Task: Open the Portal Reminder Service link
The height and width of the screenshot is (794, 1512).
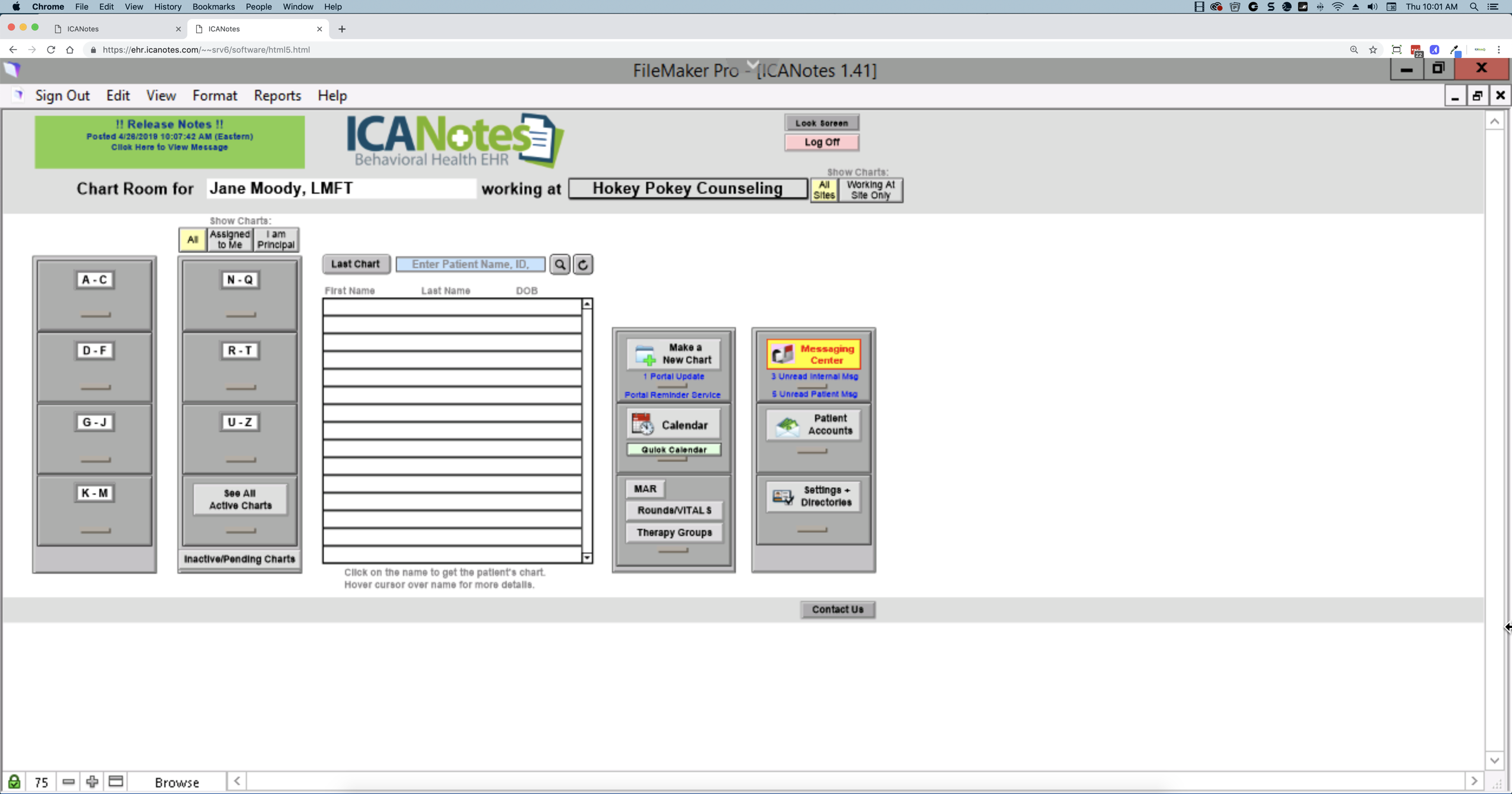Action: pos(672,394)
